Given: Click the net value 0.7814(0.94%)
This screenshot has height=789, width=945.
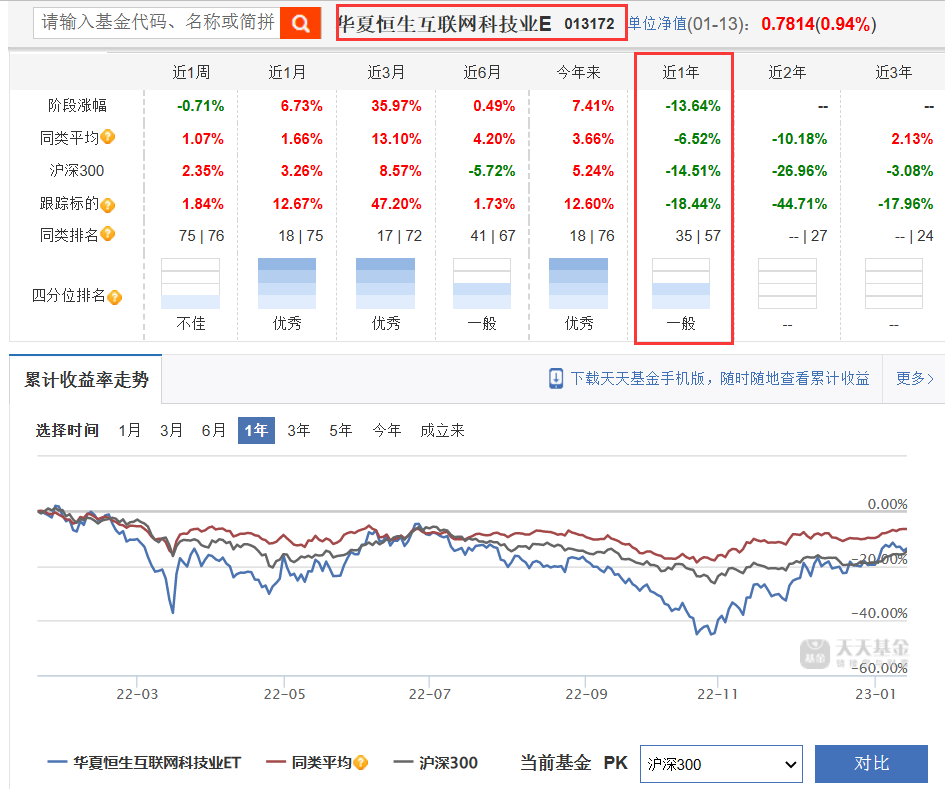Looking at the screenshot, I should coord(818,24).
